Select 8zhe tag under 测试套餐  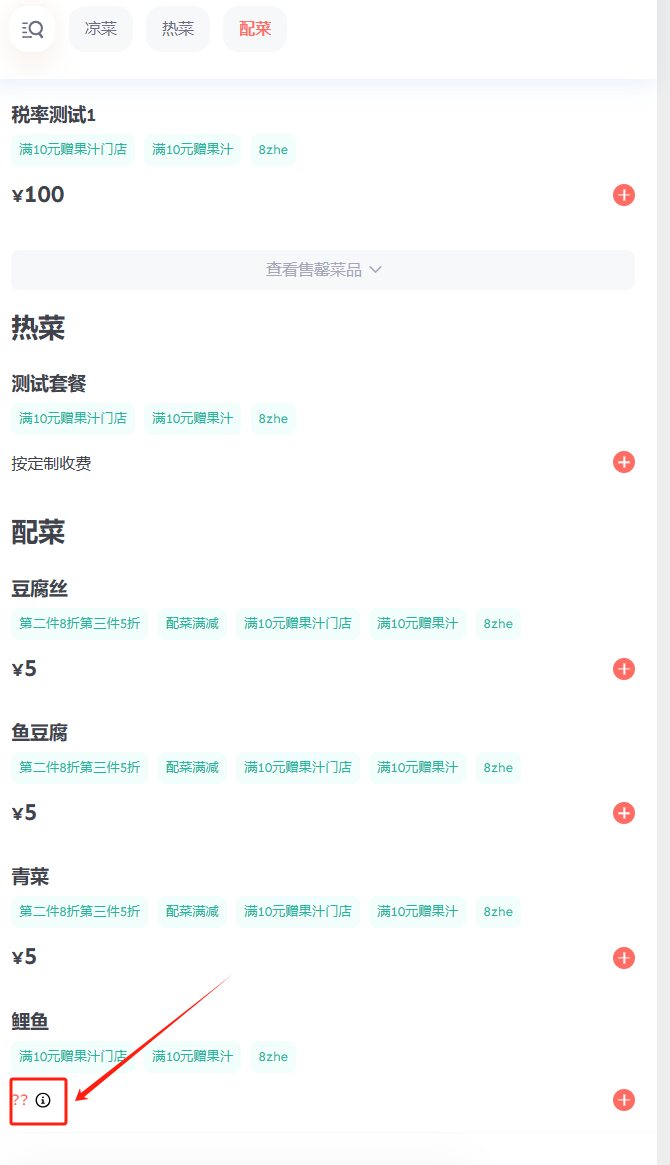point(273,418)
